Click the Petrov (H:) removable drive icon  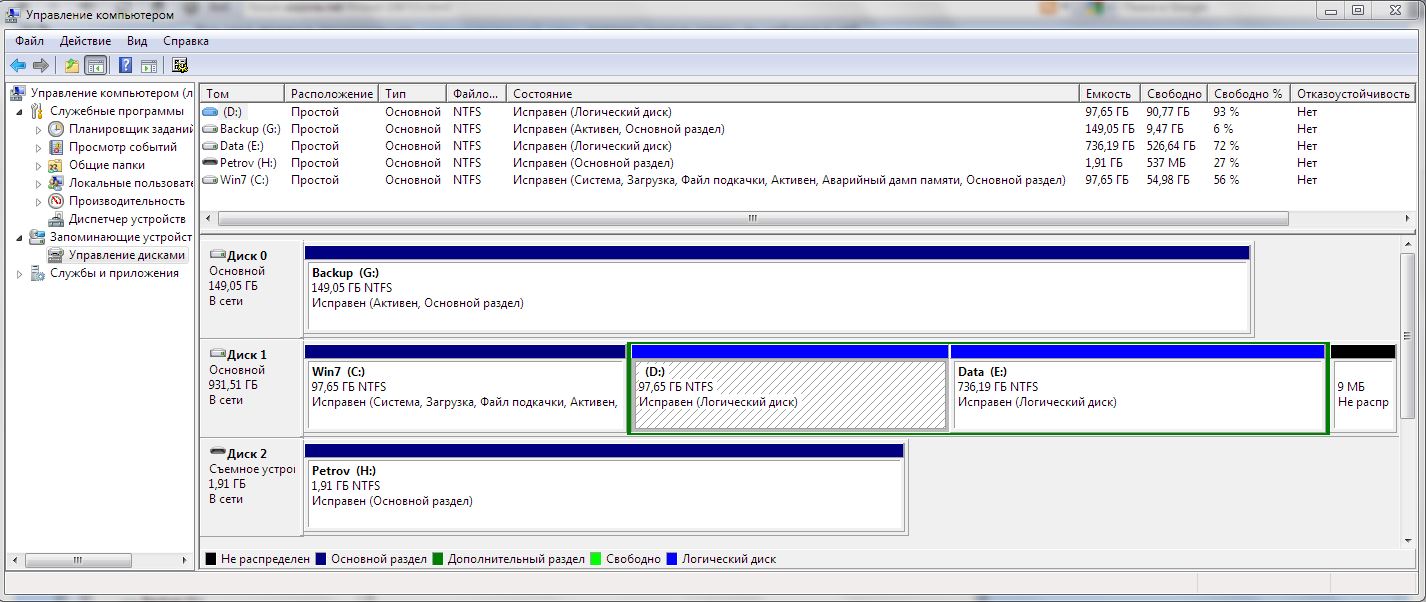pos(210,162)
